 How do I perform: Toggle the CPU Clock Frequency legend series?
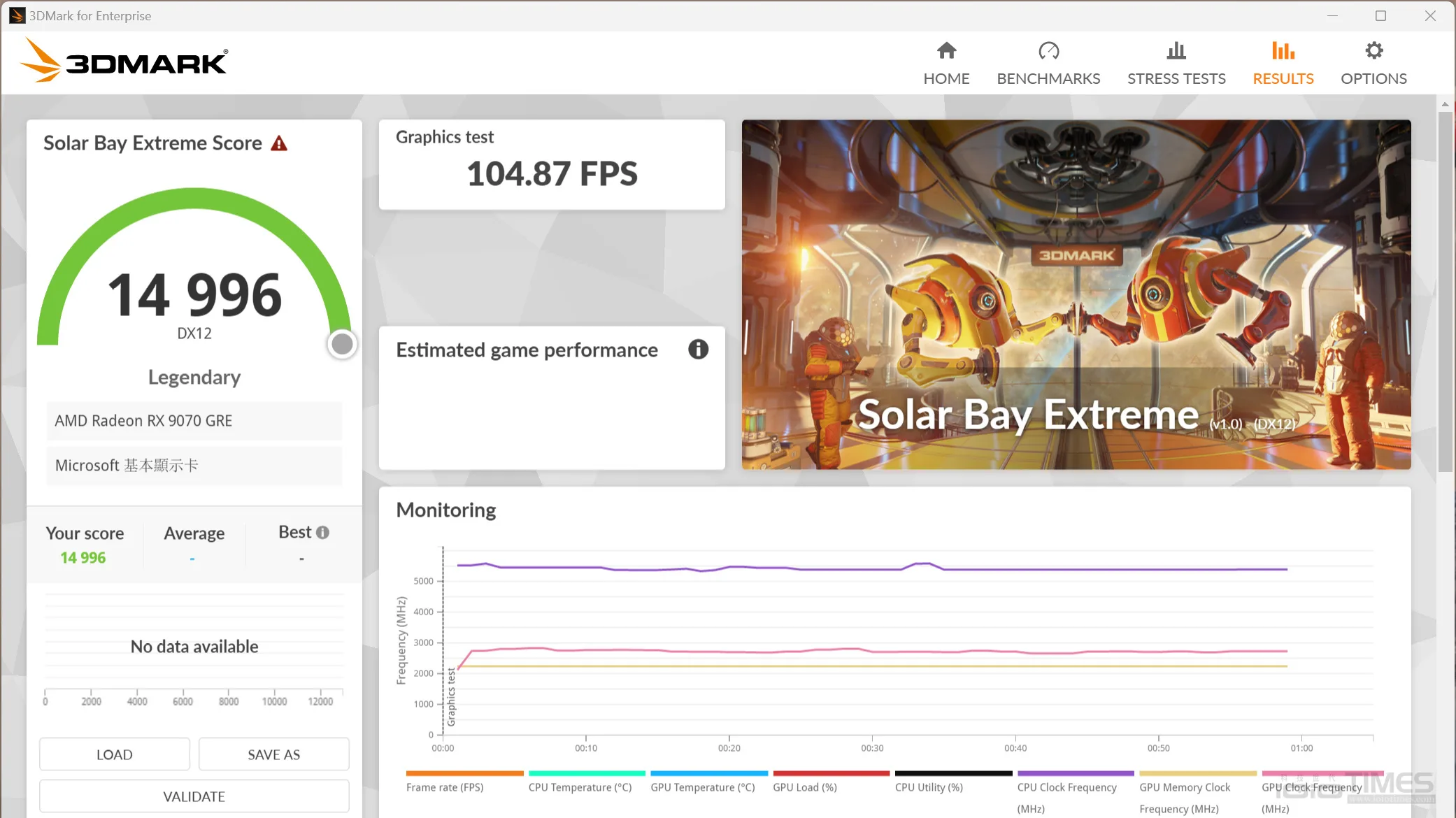1076,793
